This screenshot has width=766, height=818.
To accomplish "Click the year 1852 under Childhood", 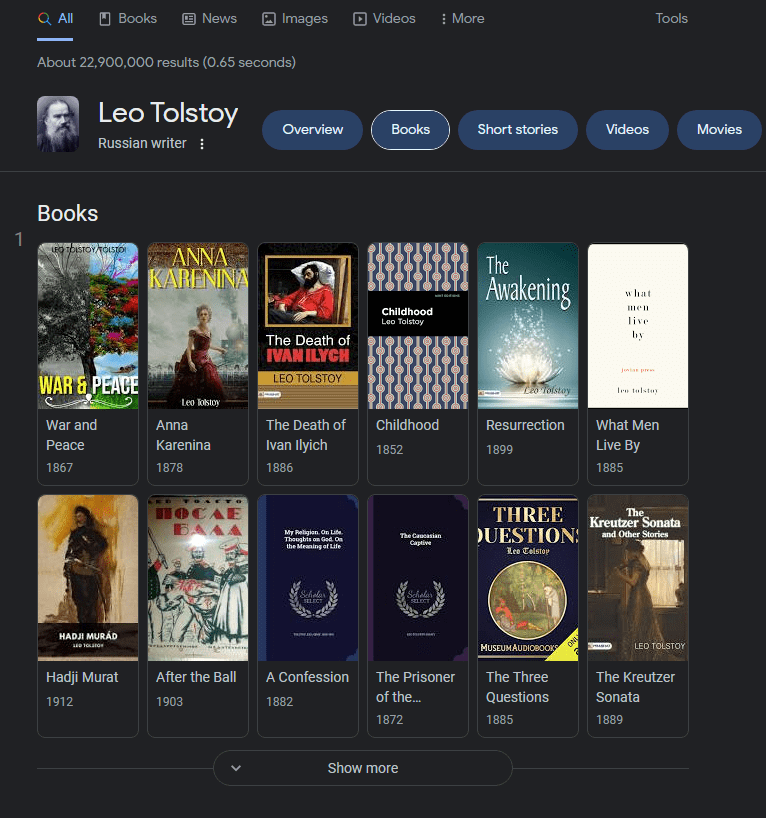I will [x=390, y=450].
